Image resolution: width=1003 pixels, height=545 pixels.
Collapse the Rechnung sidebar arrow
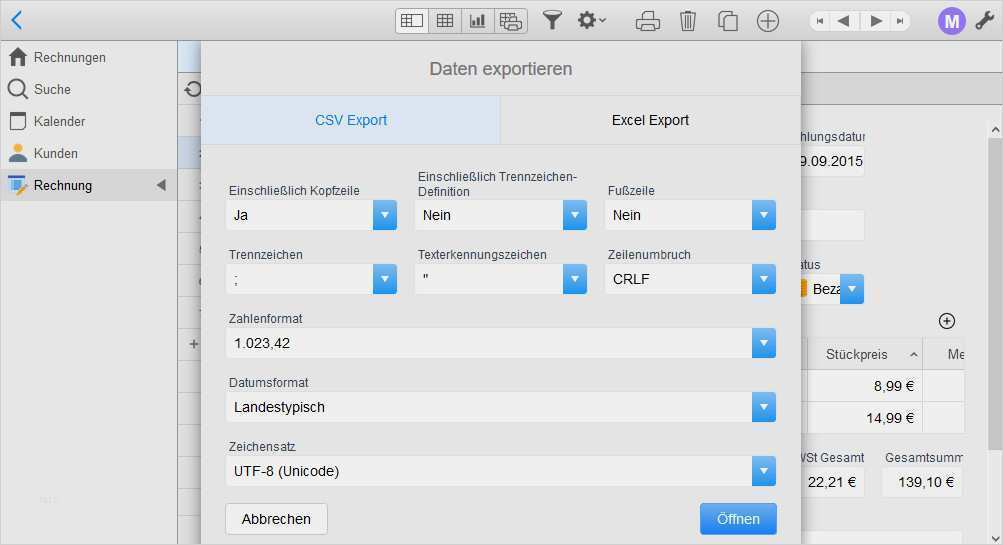(161, 186)
